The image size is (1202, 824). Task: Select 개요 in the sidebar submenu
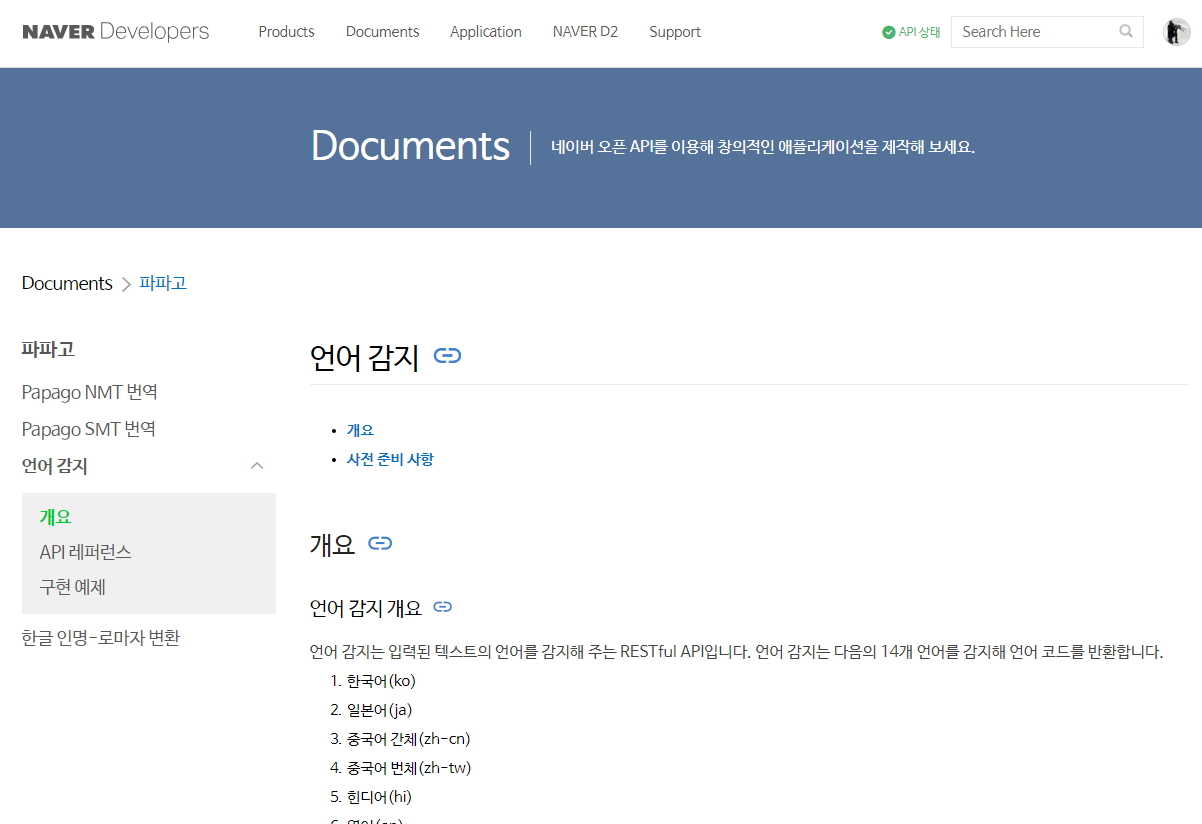click(x=56, y=517)
